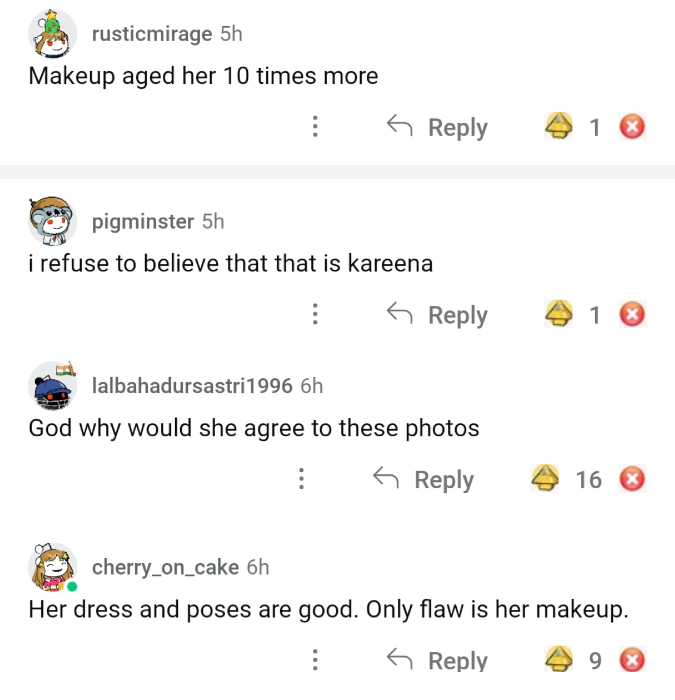Reply to lalbahadursastri1996's comment
The image size is (675, 700).
click(424, 480)
